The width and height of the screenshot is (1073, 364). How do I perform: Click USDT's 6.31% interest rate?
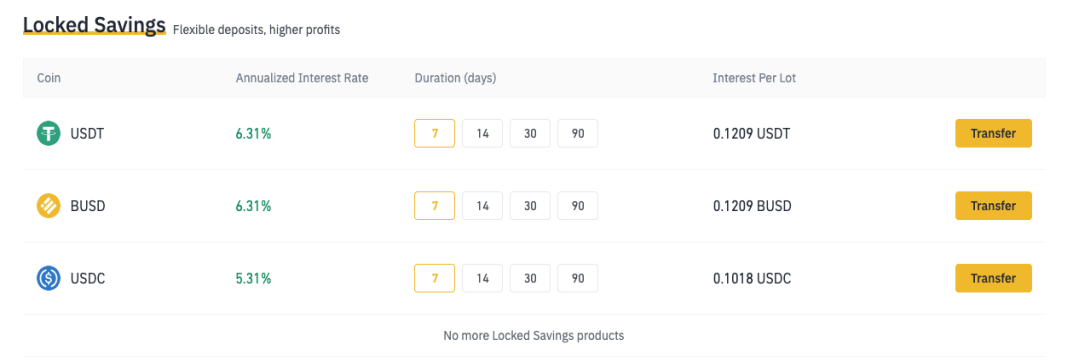253,133
